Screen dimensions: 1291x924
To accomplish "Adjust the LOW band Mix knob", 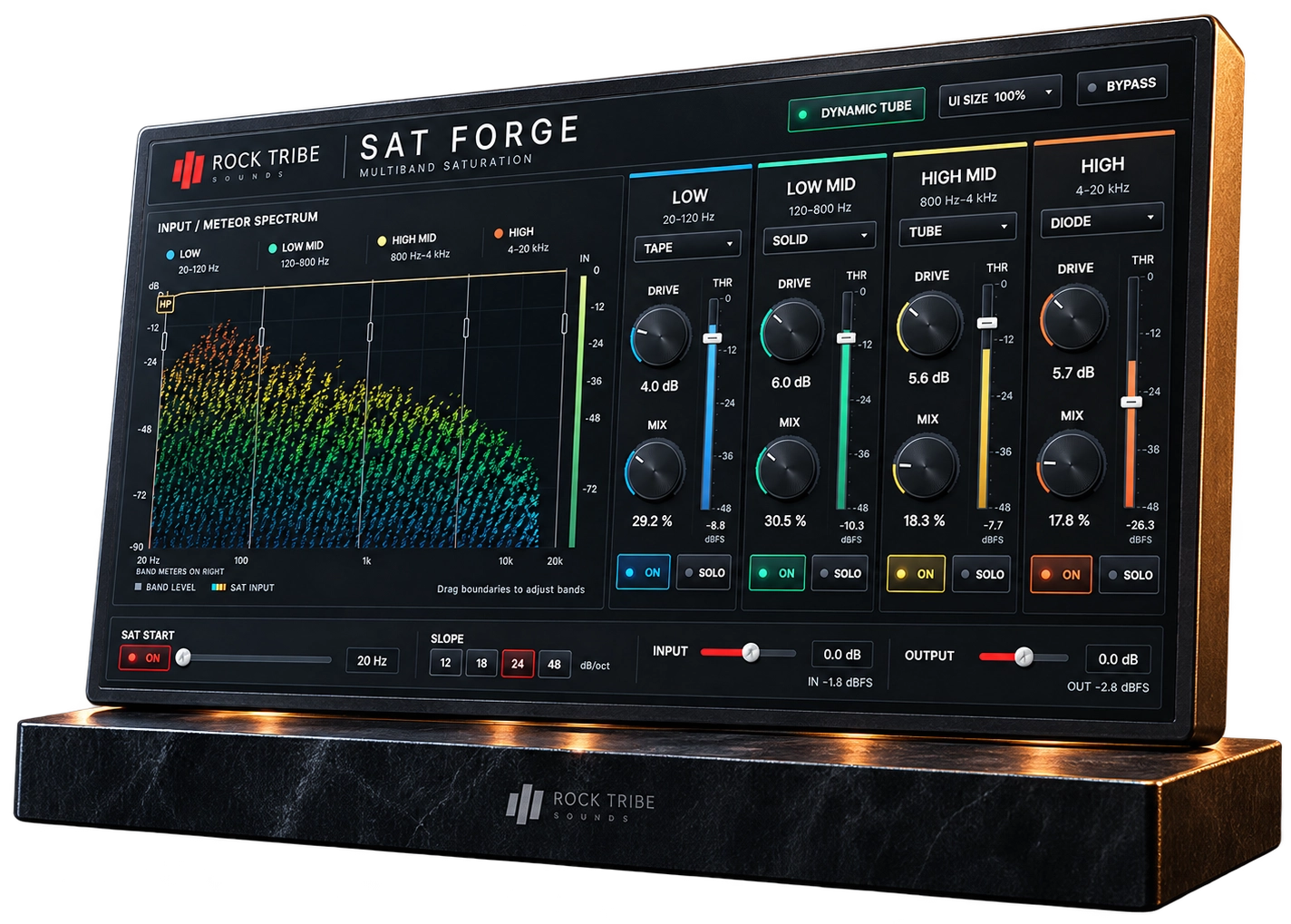I will pos(655,470).
